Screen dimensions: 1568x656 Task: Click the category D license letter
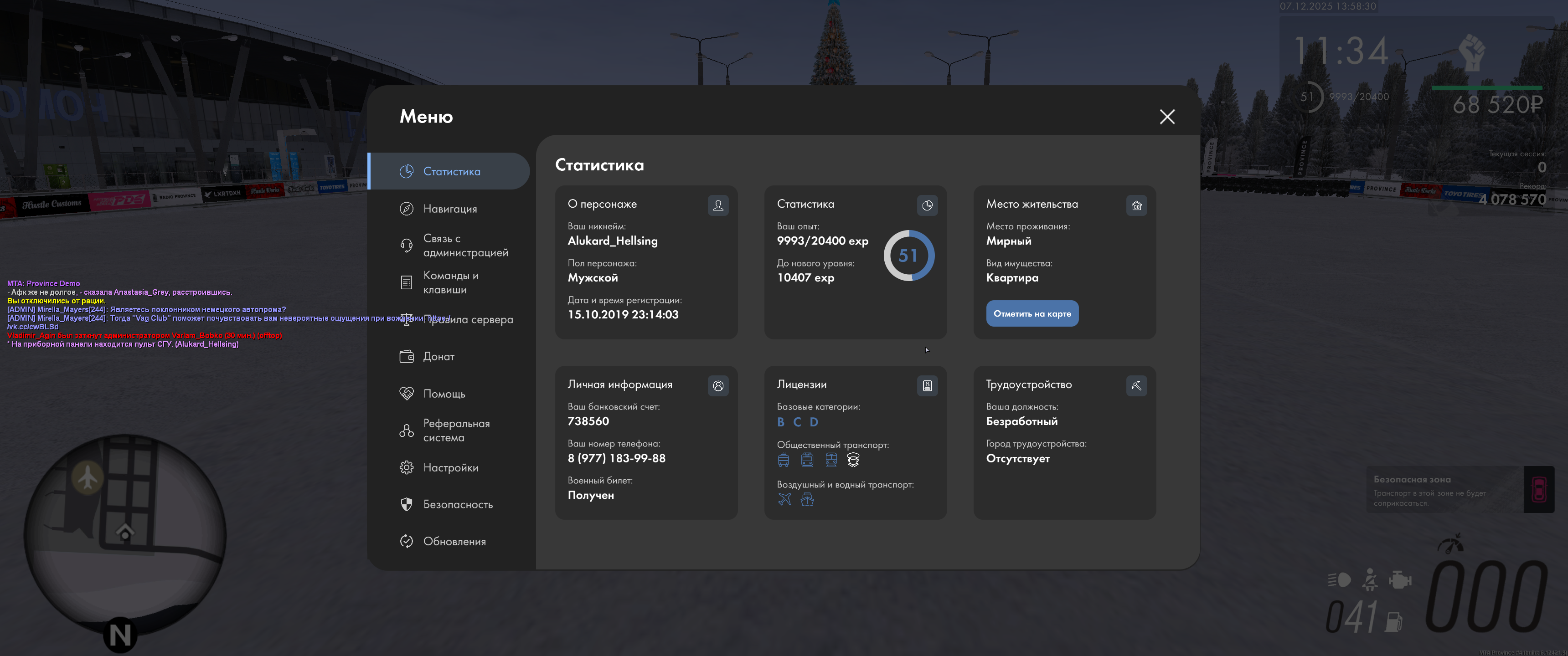(814, 422)
